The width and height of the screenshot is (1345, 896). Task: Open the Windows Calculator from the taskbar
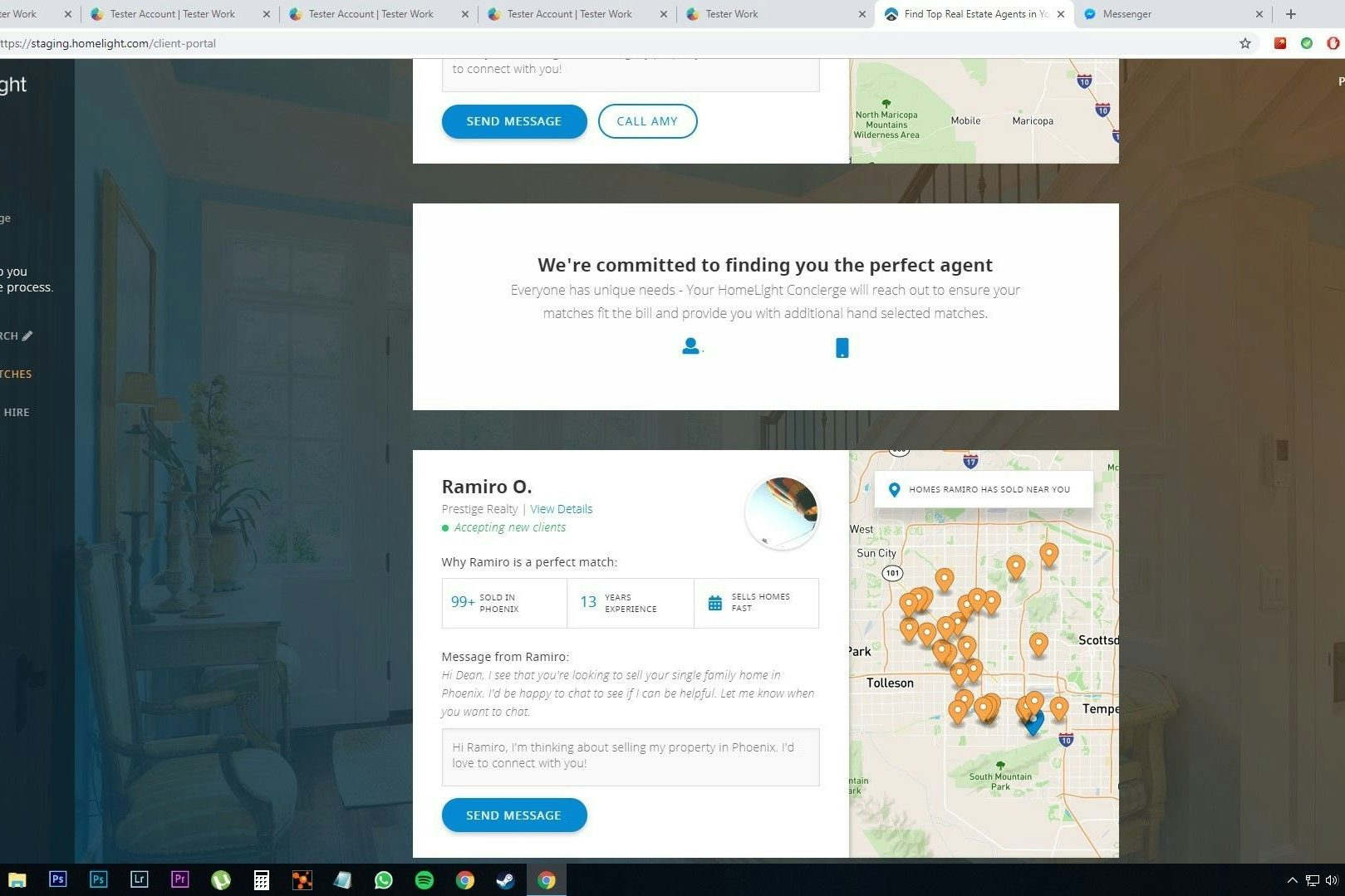[x=261, y=880]
